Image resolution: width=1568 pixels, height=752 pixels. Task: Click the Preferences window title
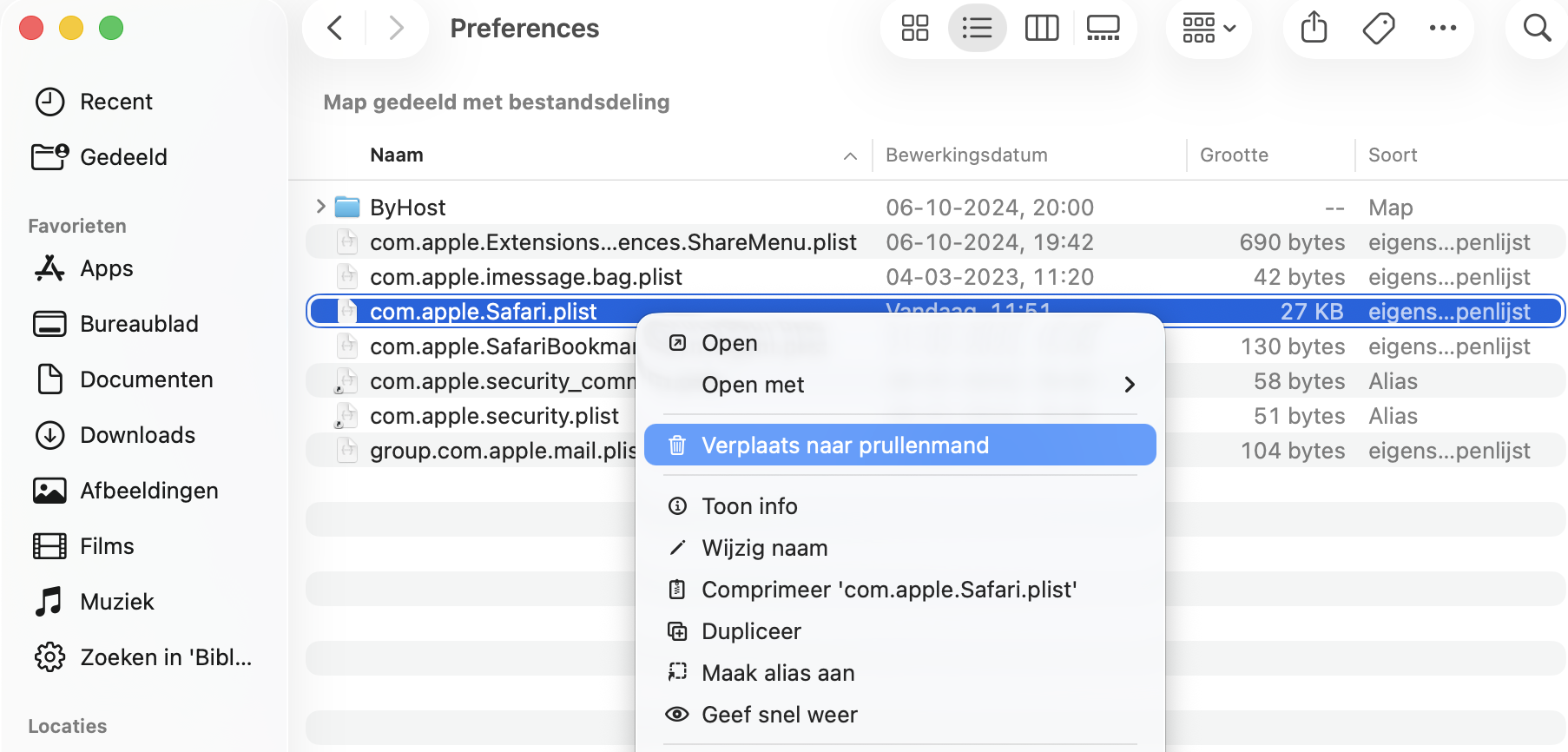point(524,29)
